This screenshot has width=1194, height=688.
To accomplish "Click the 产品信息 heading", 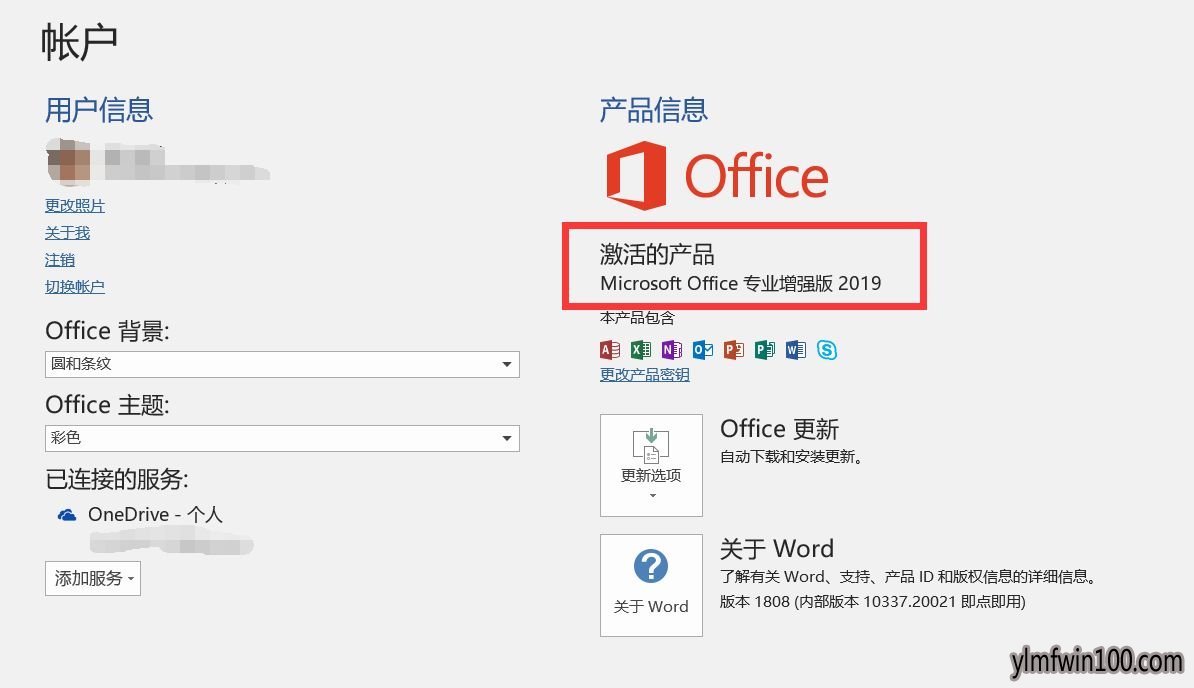I will coord(653,110).
